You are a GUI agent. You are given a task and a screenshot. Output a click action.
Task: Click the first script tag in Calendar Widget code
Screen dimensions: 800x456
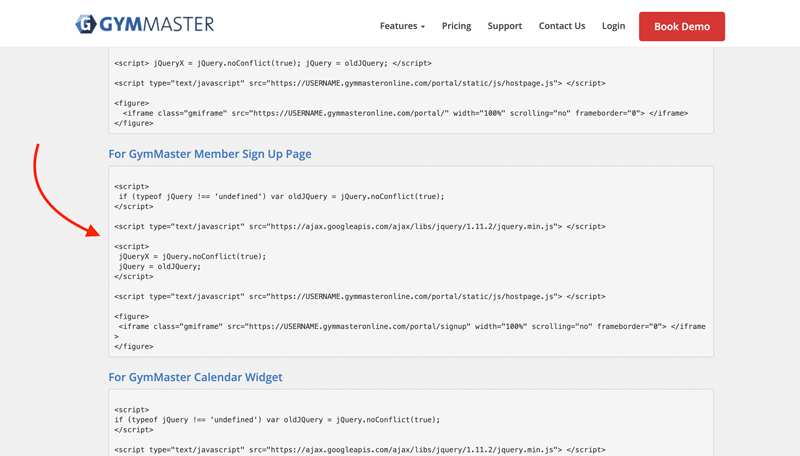(132, 410)
